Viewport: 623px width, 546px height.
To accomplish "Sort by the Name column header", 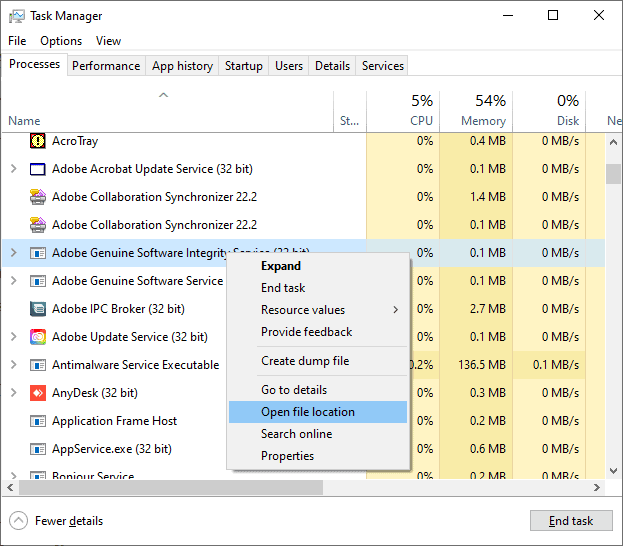I will (x=168, y=111).
